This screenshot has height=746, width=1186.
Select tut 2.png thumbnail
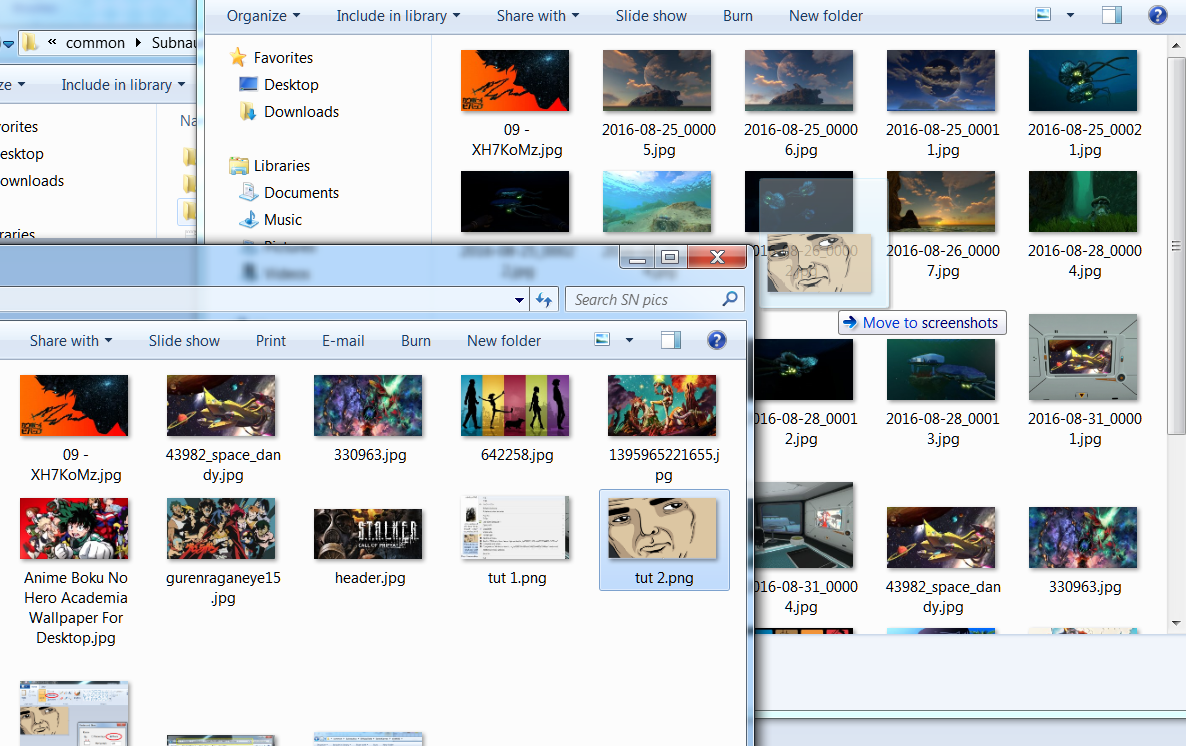coord(663,540)
